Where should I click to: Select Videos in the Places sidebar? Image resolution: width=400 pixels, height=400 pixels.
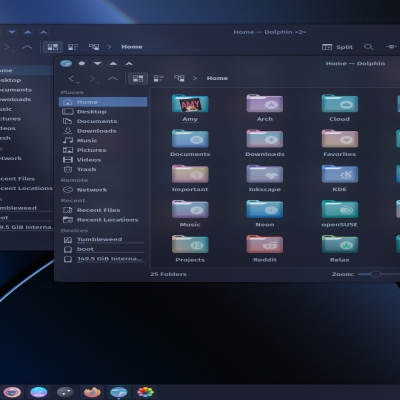pos(103,160)
